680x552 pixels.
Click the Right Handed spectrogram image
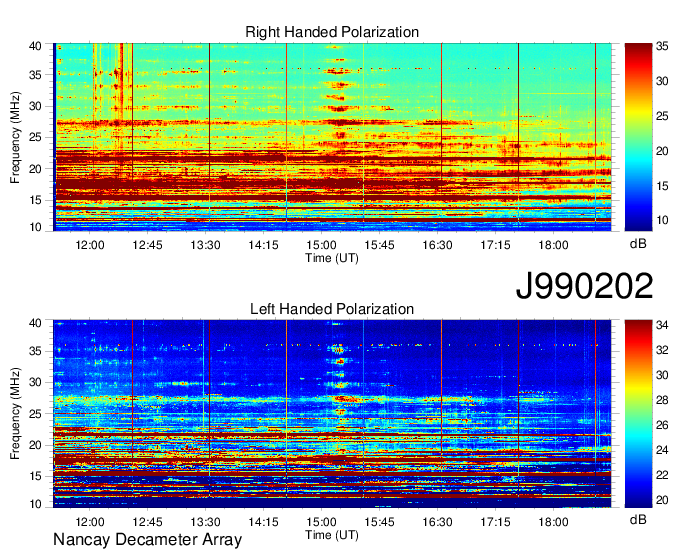pos(332,137)
